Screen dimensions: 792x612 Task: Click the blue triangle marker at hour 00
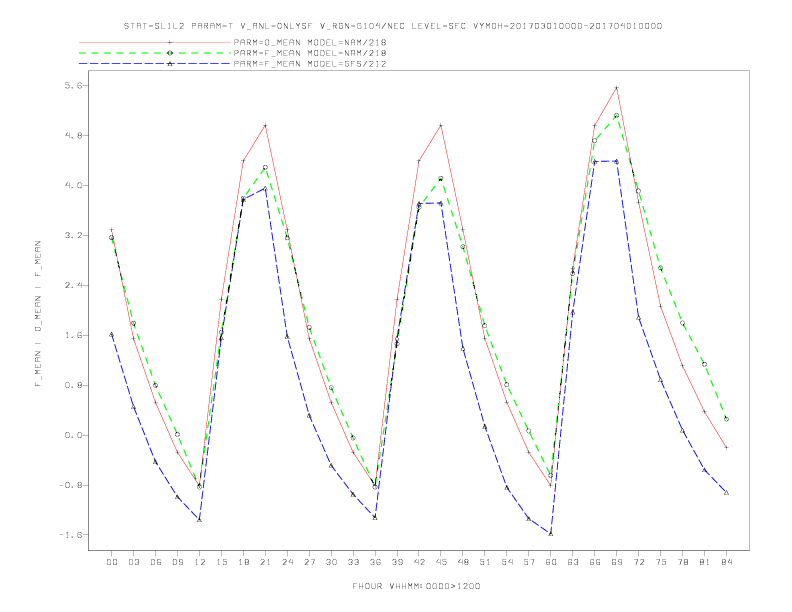point(112,334)
